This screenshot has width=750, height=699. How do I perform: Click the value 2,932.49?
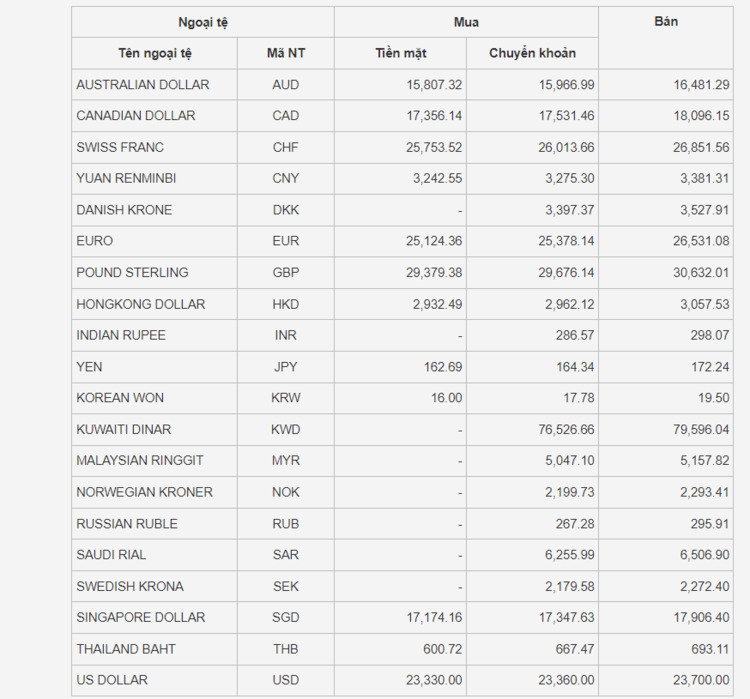coord(438,304)
